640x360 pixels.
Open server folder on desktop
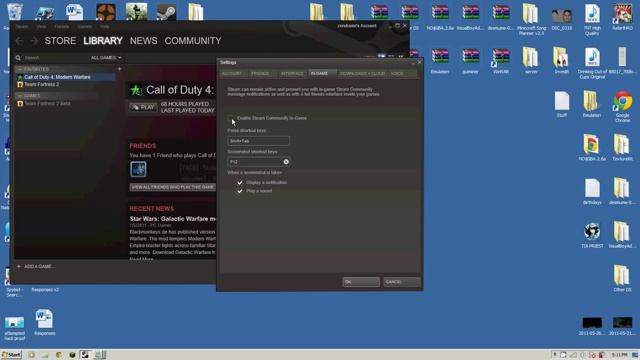point(531,60)
